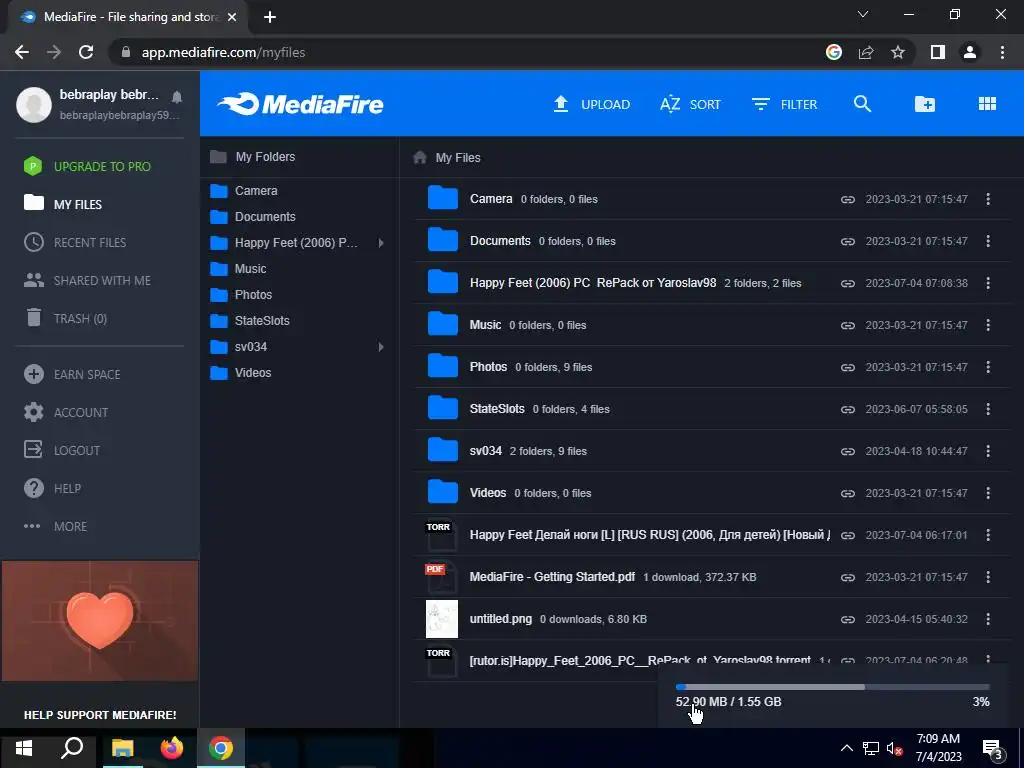
Task: Copy share link for untitled.png
Action: coord(848,619)
